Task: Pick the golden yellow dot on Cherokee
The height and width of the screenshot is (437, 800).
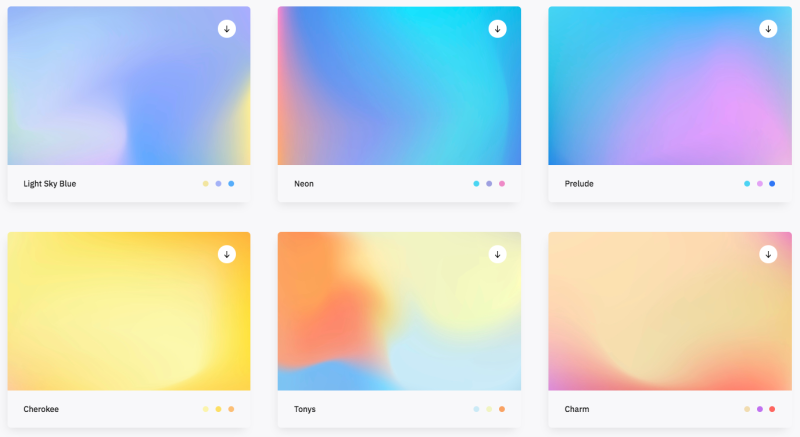Action: (x=218, y=409)
